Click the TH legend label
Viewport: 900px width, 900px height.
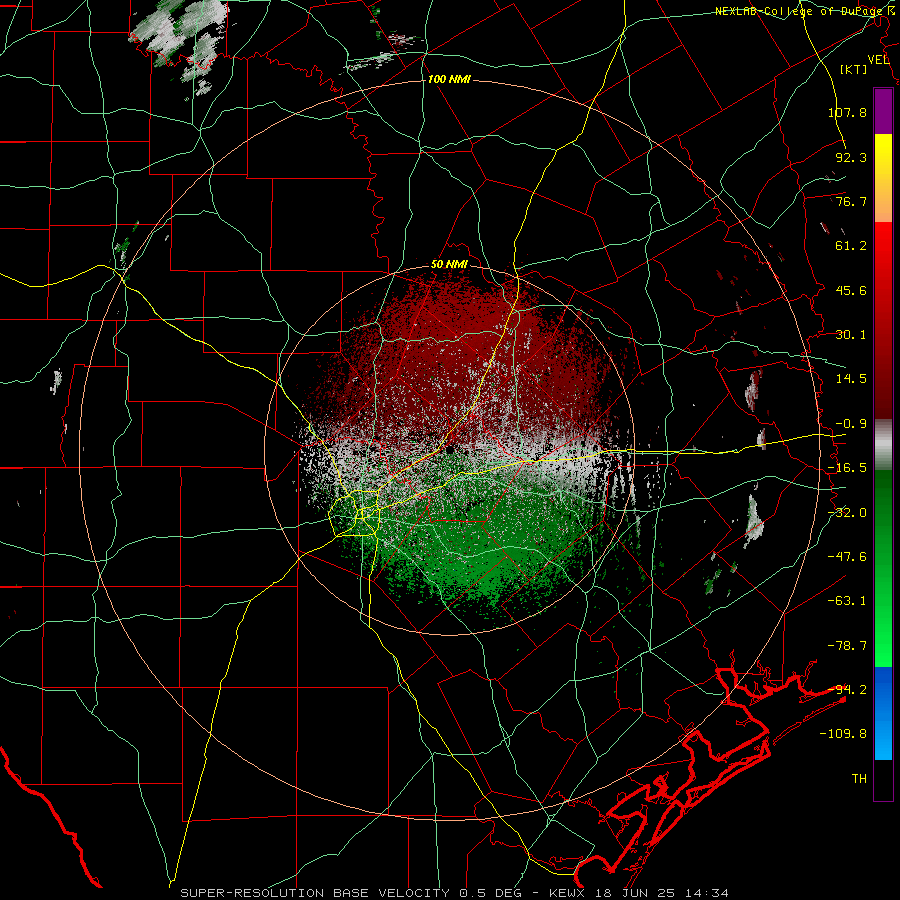coord(859,779)
